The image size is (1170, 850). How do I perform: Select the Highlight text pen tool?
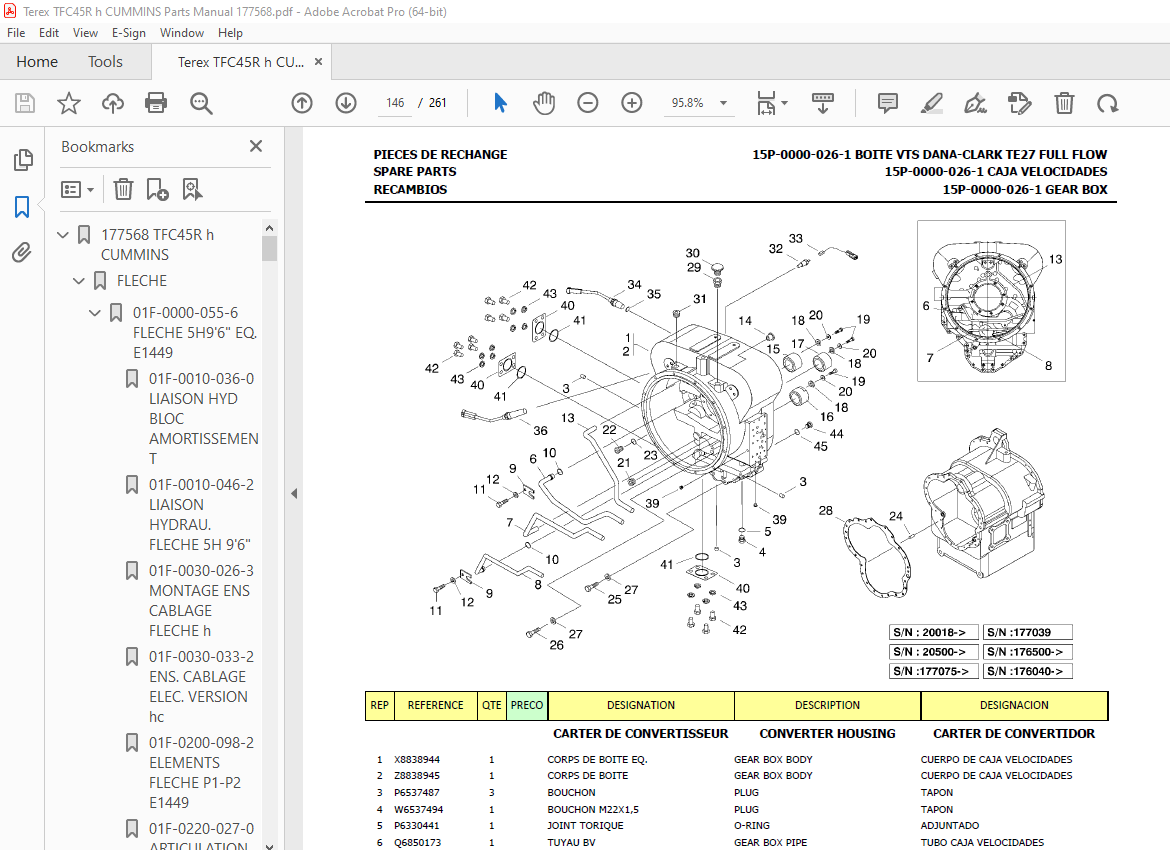931,103
